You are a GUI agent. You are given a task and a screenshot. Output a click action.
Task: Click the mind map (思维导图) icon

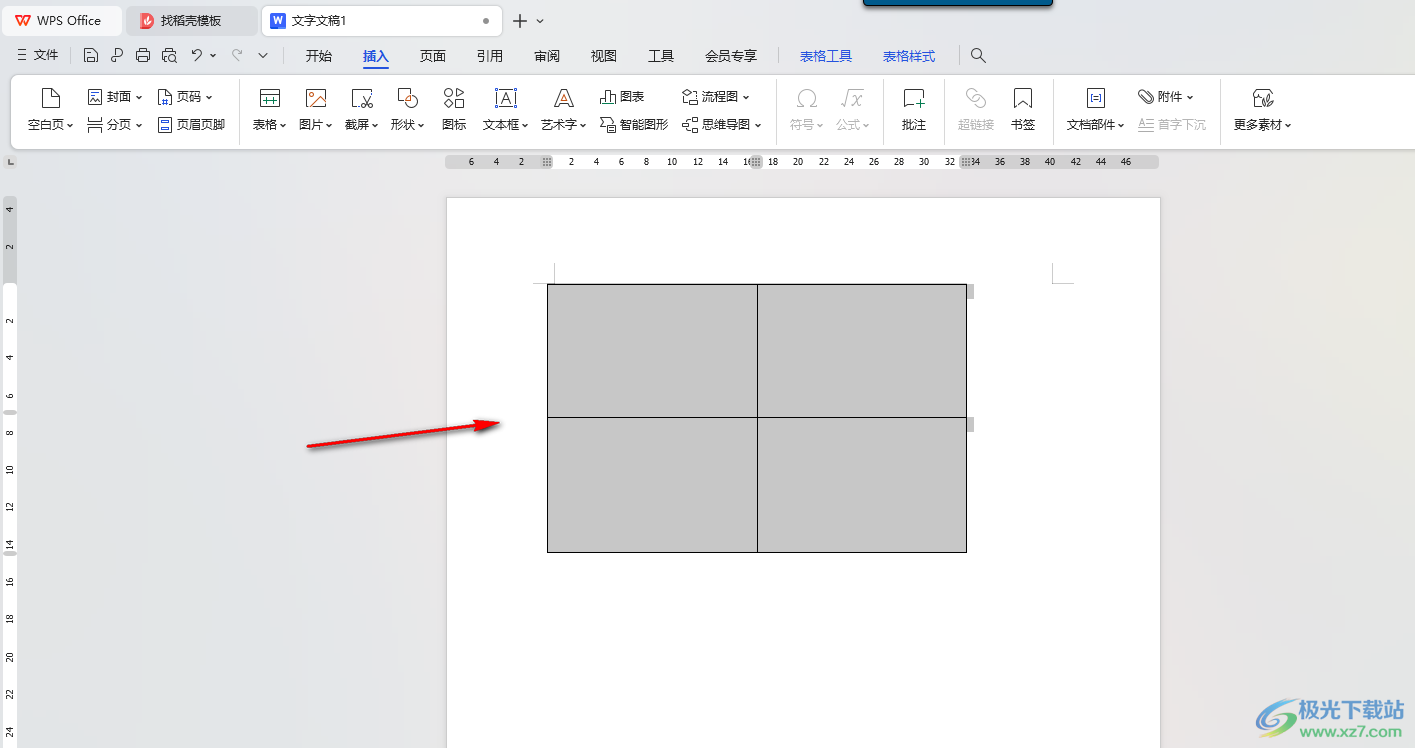click(689, 125)
